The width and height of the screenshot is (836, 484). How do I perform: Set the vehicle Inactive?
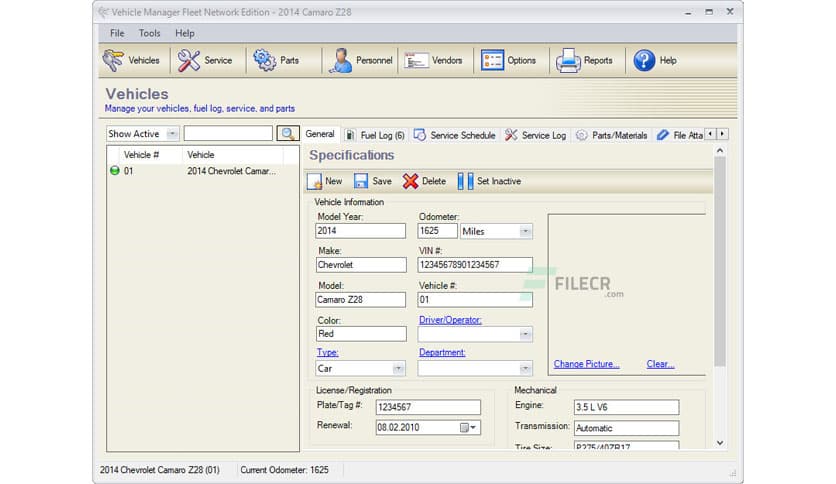pyautogui.click(x=489, y=181)
